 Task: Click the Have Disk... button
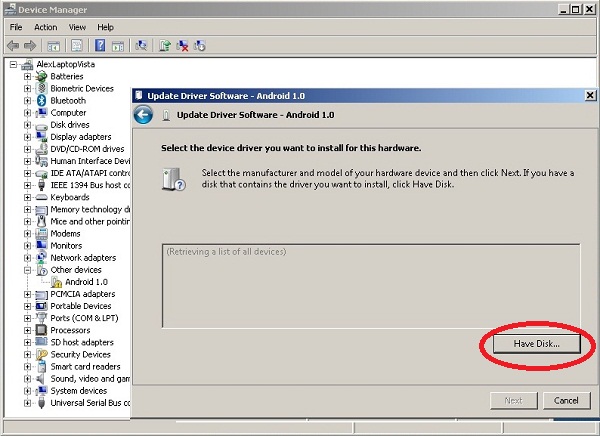coord(536,344)
